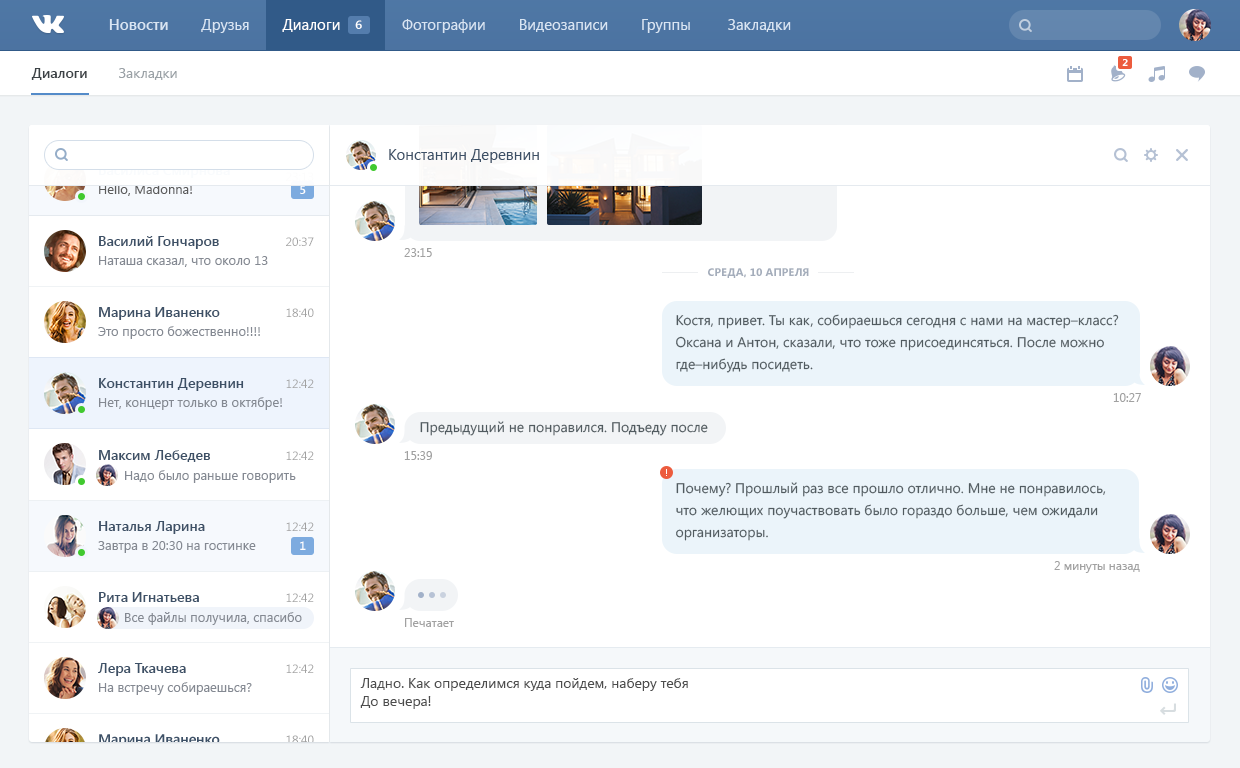Open Диалоги in top navigation
The width and height of the screenshot is (1240, 768).
point(325,25)
